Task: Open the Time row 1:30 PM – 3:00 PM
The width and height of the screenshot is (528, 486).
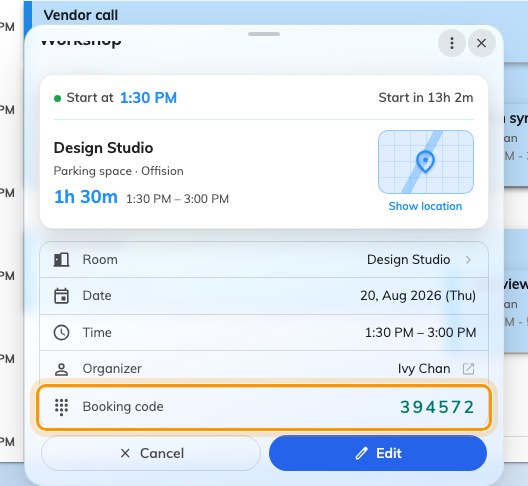Action: click(x=264, y=332)
